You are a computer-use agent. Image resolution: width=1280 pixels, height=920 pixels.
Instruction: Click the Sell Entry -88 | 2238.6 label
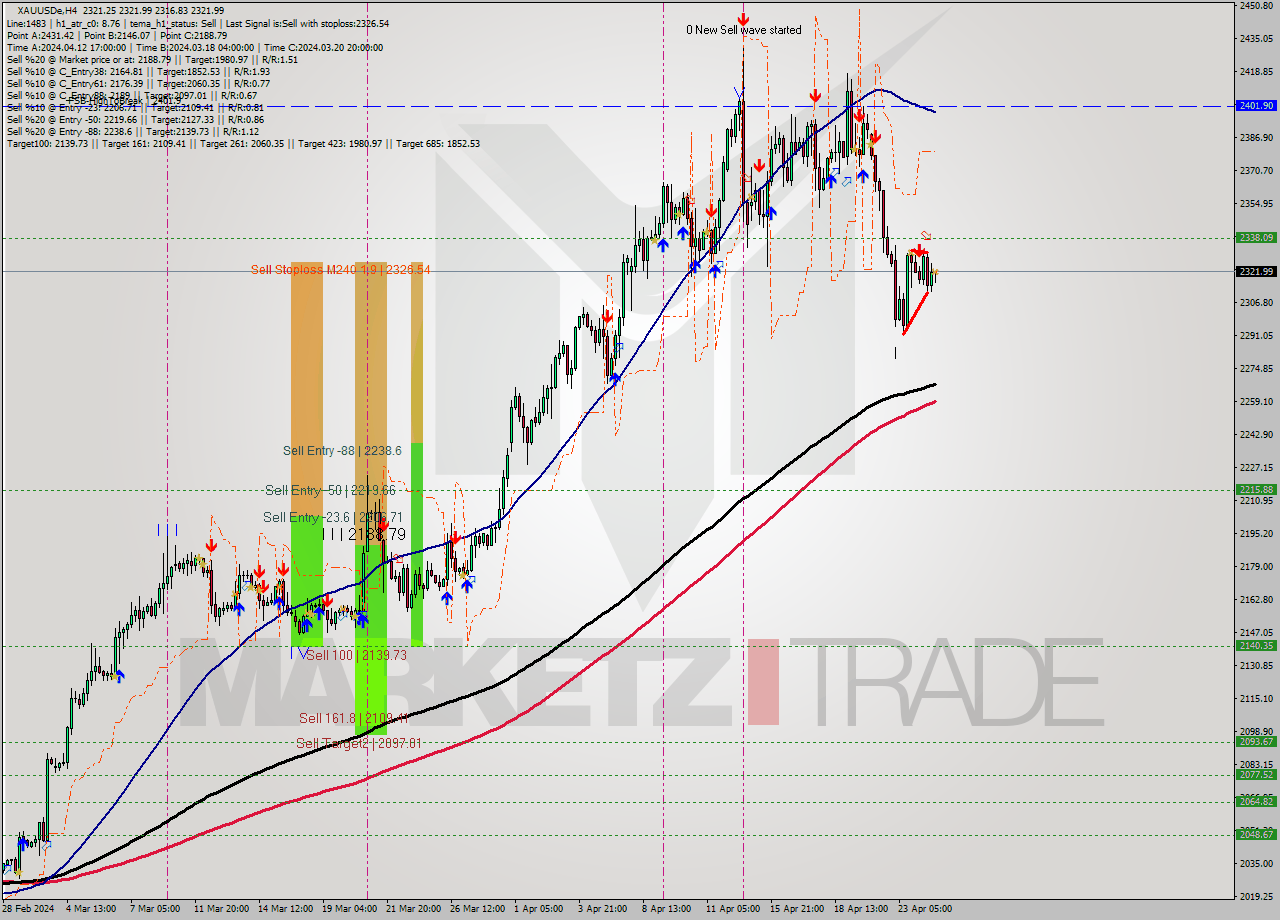pyautogui.click(x=342, y=451)
